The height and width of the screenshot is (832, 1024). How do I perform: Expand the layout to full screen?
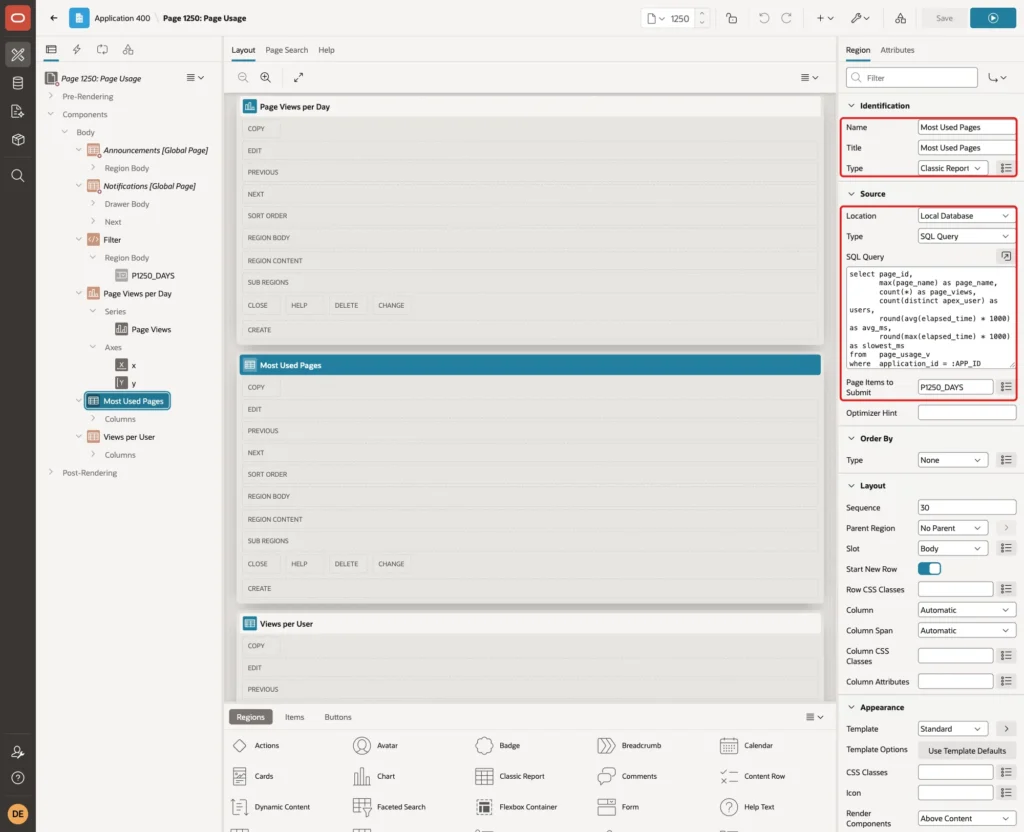(x=298, y=77)
